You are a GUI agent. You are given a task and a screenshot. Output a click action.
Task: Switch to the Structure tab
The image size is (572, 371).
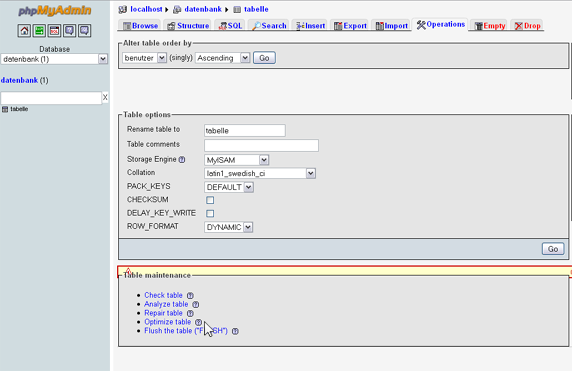click(x=188, y=26)
